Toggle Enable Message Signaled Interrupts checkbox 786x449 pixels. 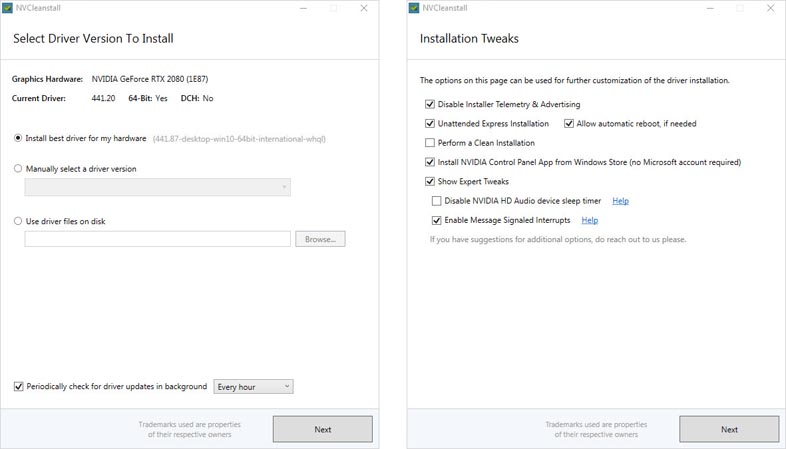[x=437, y=220]
